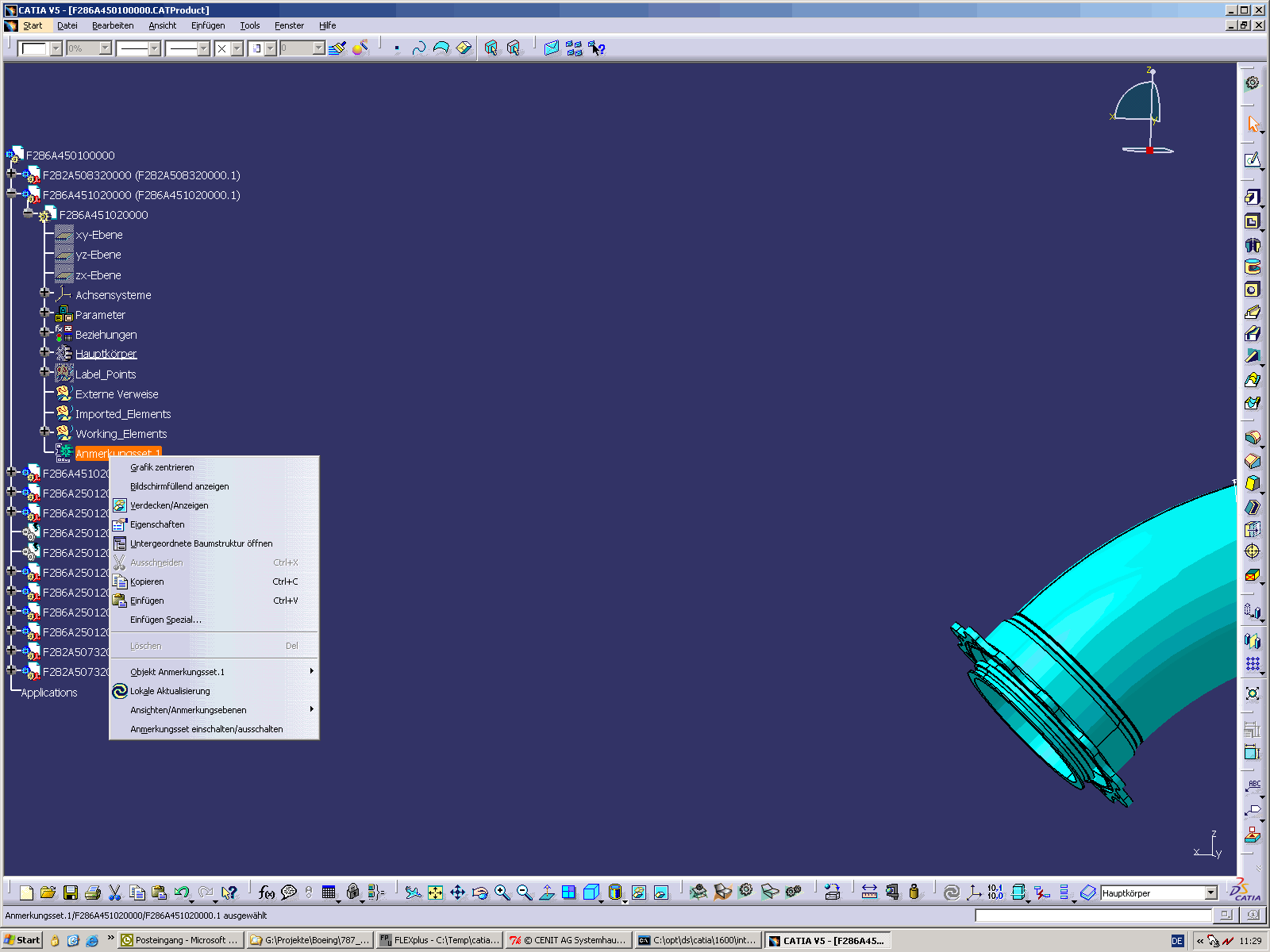Click the axis system icon in bottom toolbar
Screen dimensions: 1270x952
pos(974,892)
